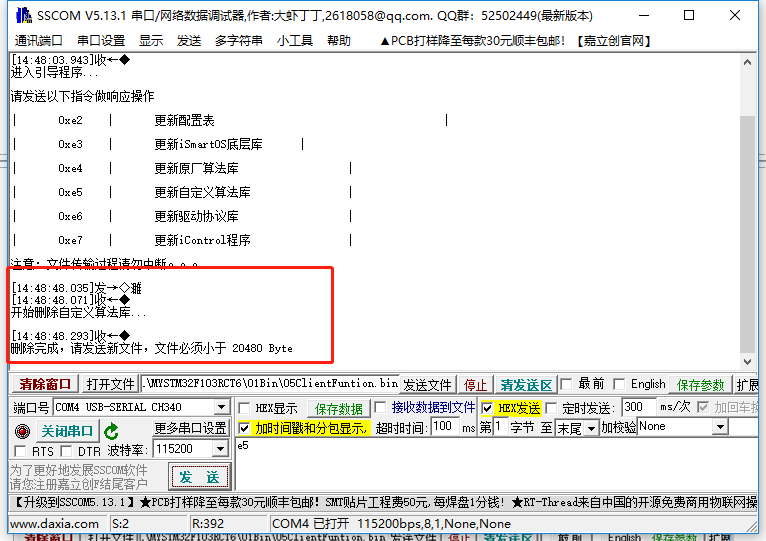The image size is (766, 541).
Task: Open the 通讯端口 menu
Action: point(39,41)
